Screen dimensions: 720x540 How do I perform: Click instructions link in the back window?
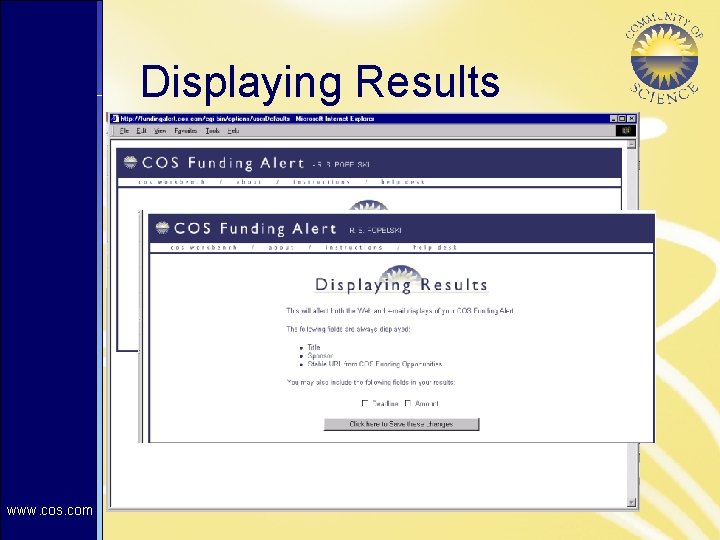click(x=321, y=182)
